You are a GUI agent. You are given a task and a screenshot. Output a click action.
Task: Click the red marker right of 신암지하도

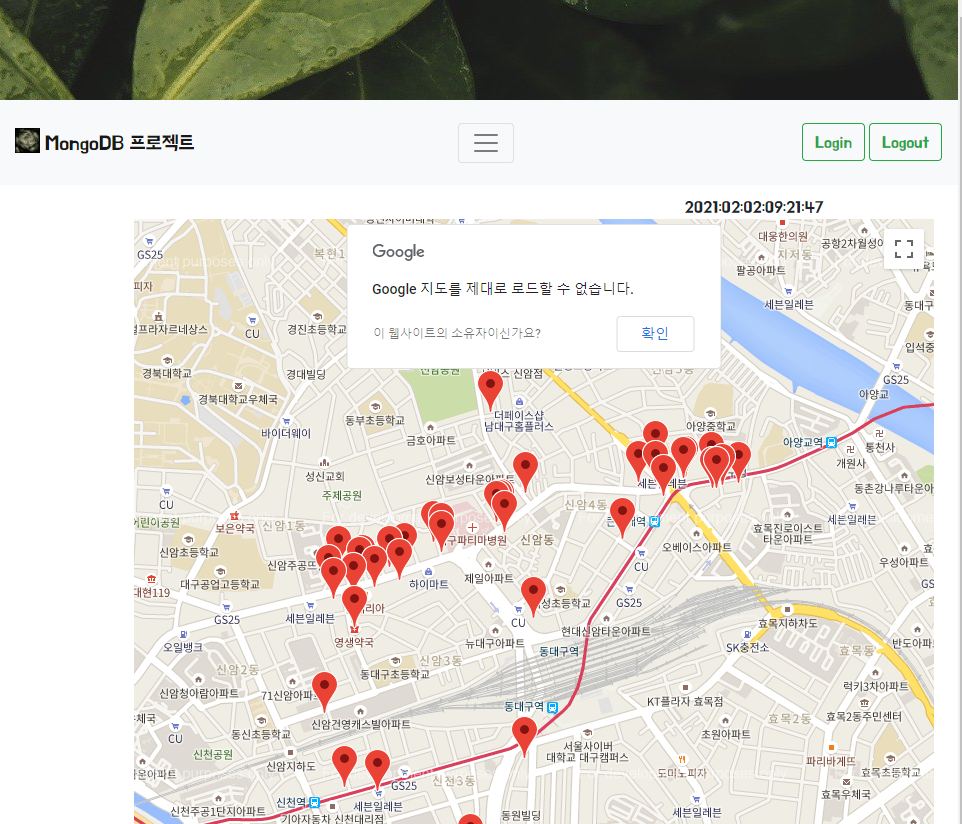tap(344, 766)
